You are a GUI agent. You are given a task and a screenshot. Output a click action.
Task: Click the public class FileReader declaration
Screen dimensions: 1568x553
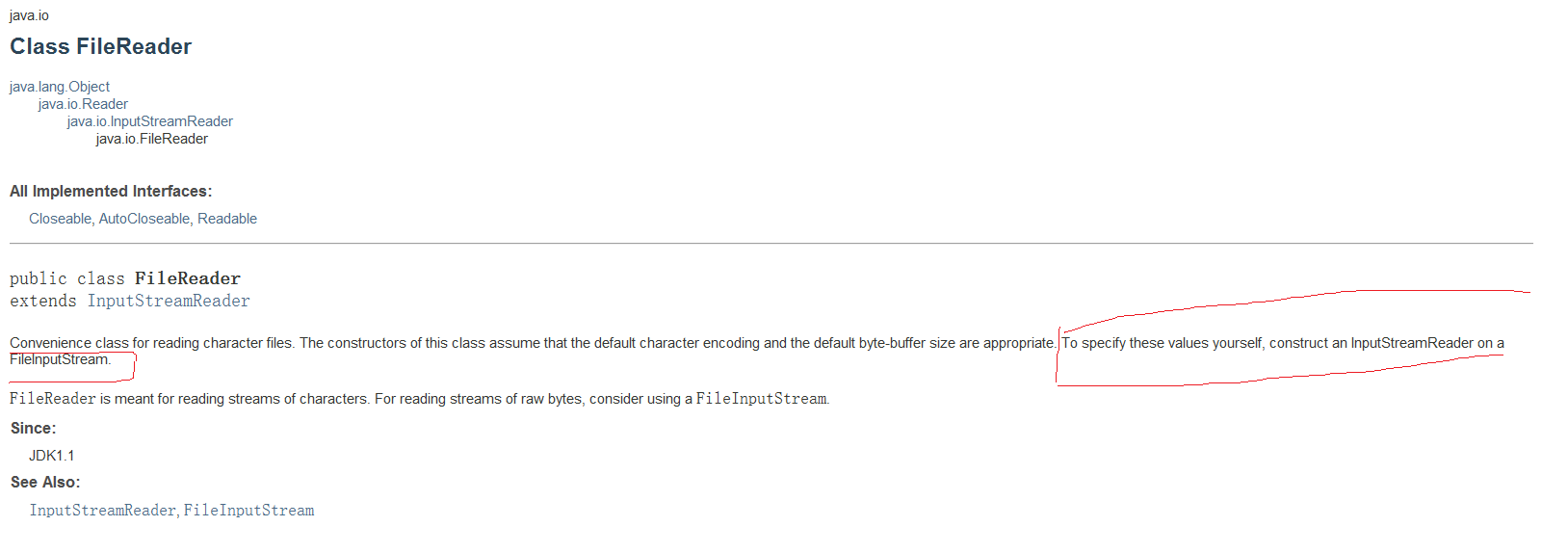coord(125,278)
